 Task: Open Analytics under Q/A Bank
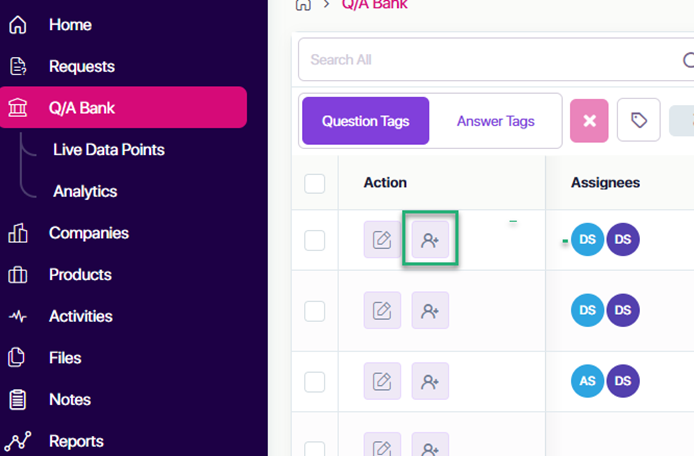tap(85, 191)
